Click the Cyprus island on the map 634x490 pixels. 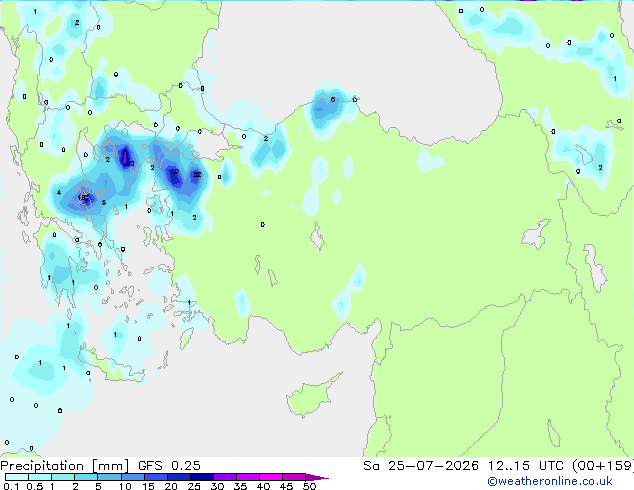coord(312,396)
